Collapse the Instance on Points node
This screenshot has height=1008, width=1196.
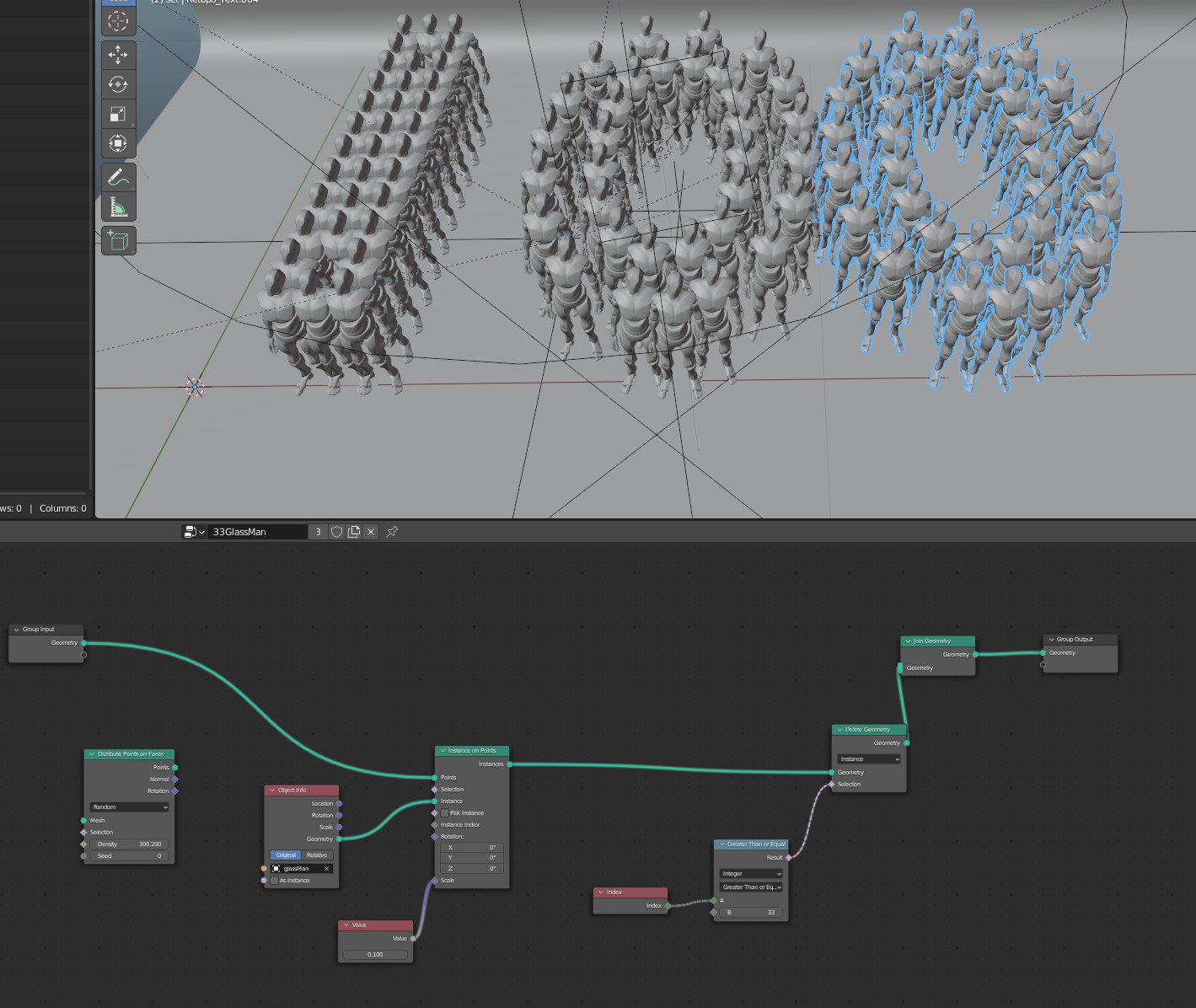(x=442, y=750)
